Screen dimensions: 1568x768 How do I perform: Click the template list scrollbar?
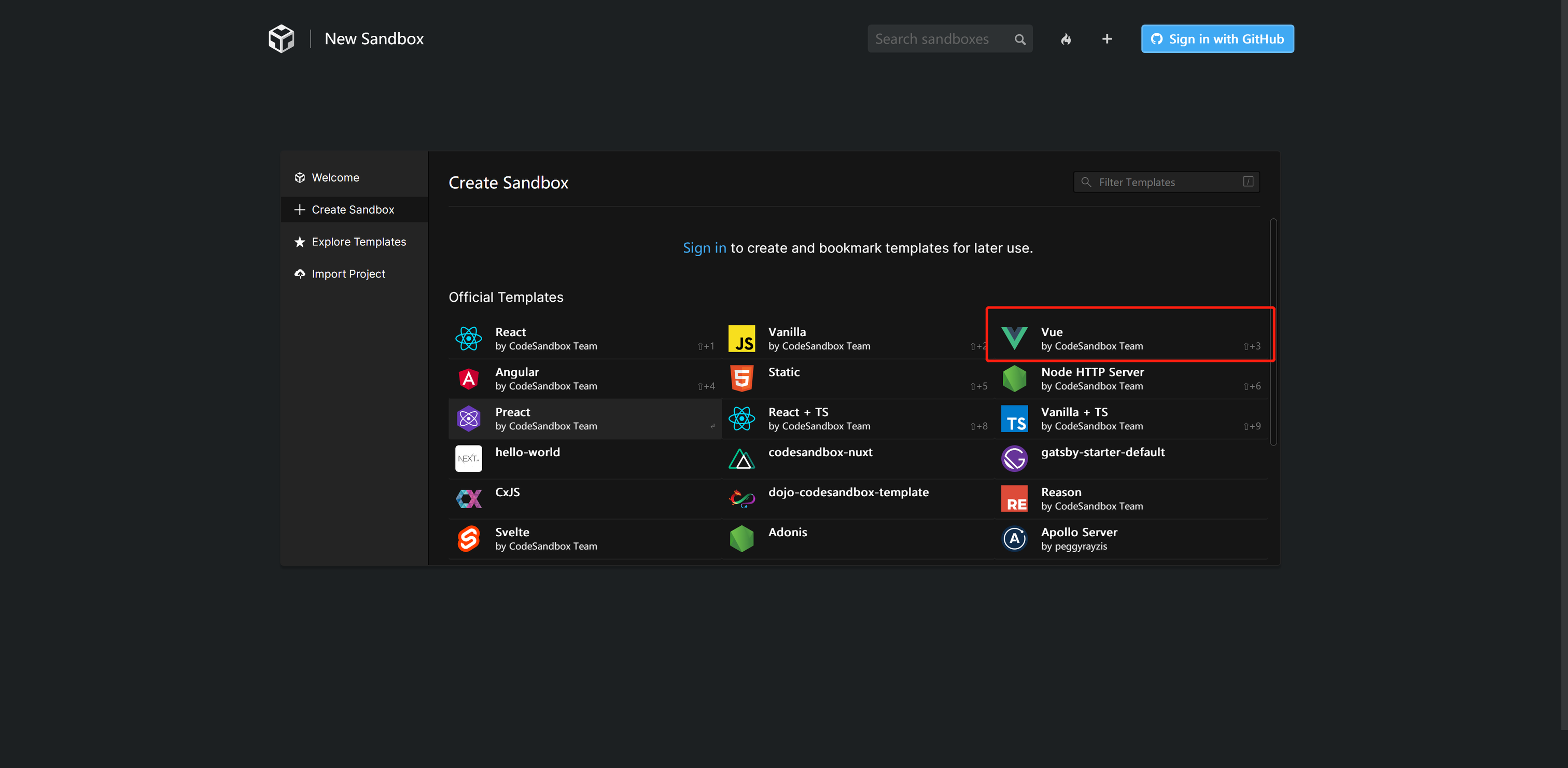tap(1273, 332)
